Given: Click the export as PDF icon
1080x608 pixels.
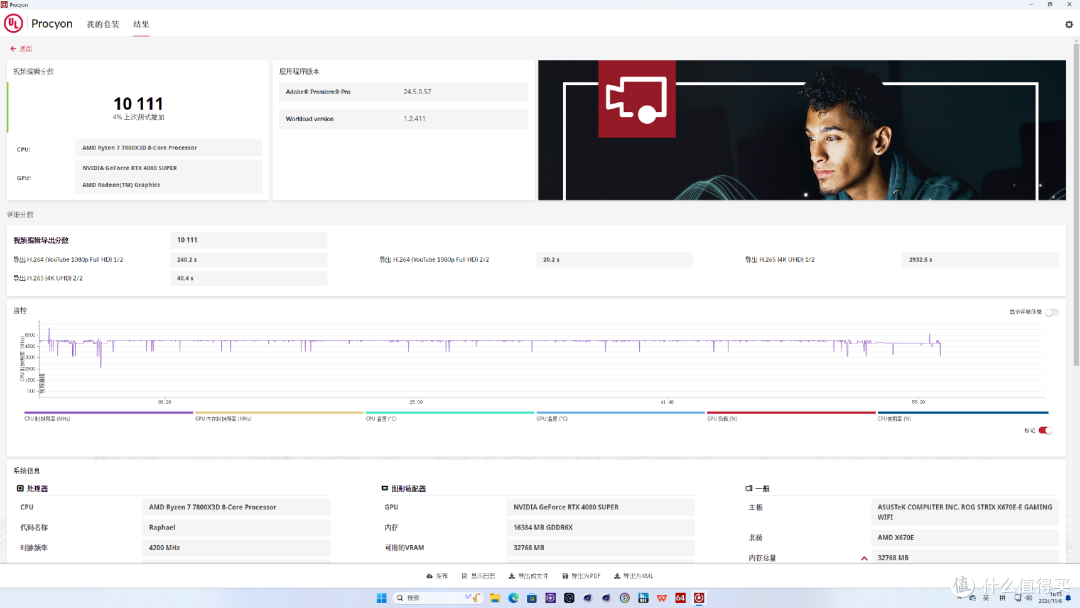Looking at the screenshot, I should (x=565, y=576).
